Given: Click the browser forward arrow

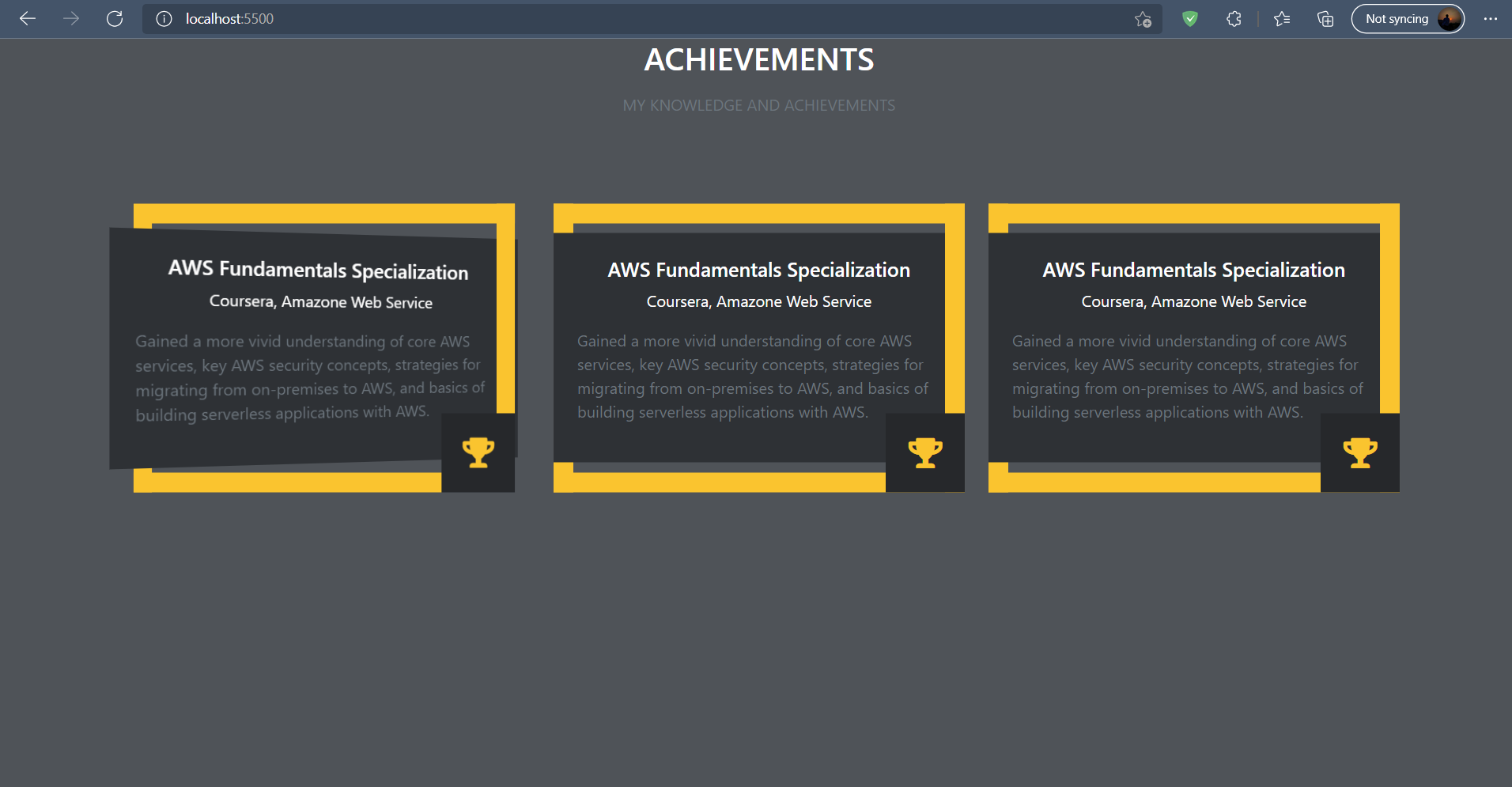Looking at the screenshot, I should coord(71,19).
